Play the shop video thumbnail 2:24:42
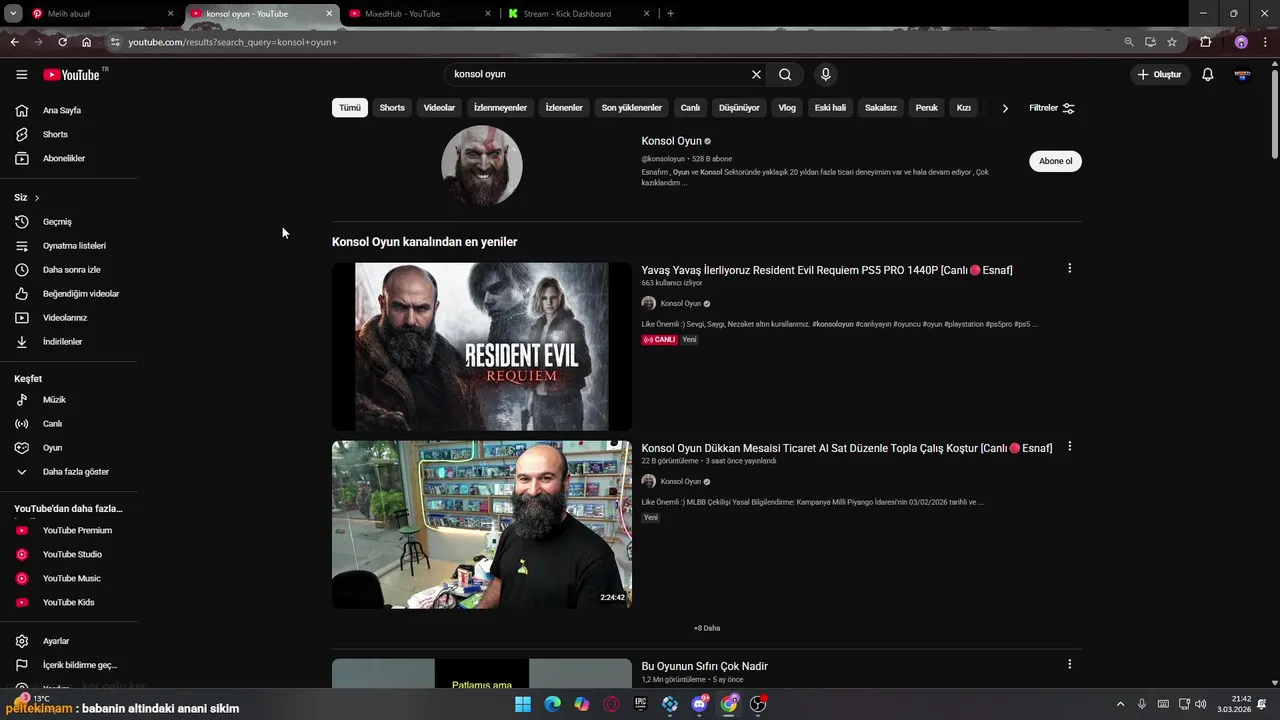Image resolution: width=1280 pixels, height=720 pixels. pyautogui.click(x=482, y=524)
